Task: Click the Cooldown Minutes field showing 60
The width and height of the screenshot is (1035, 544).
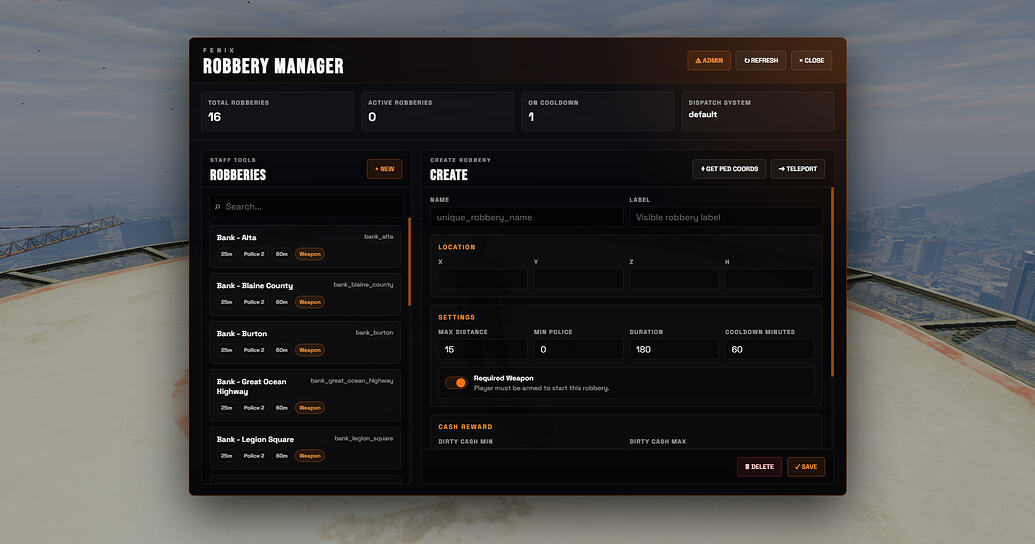Action: pos(770,349)
